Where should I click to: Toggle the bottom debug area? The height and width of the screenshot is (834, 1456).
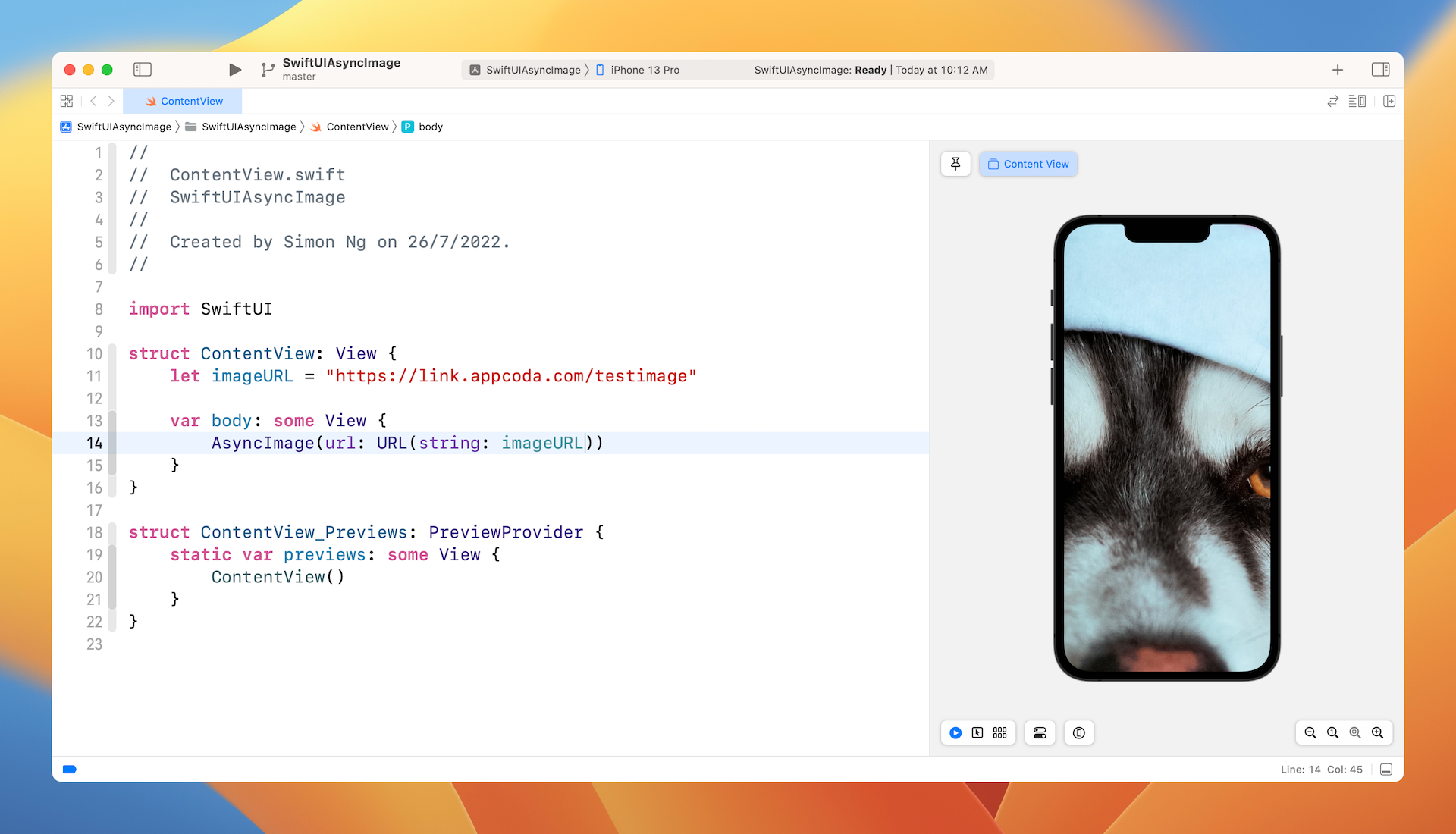click(1386, 770)
